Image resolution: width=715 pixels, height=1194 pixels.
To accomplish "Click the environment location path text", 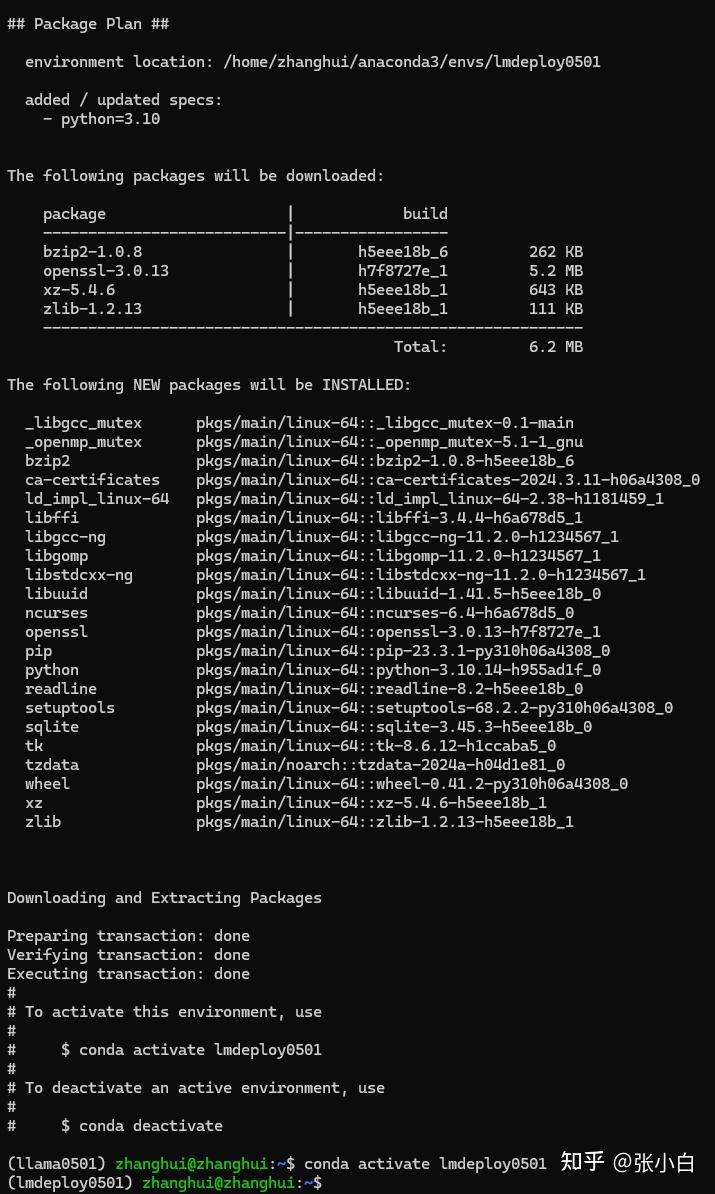I will point(412,62).
